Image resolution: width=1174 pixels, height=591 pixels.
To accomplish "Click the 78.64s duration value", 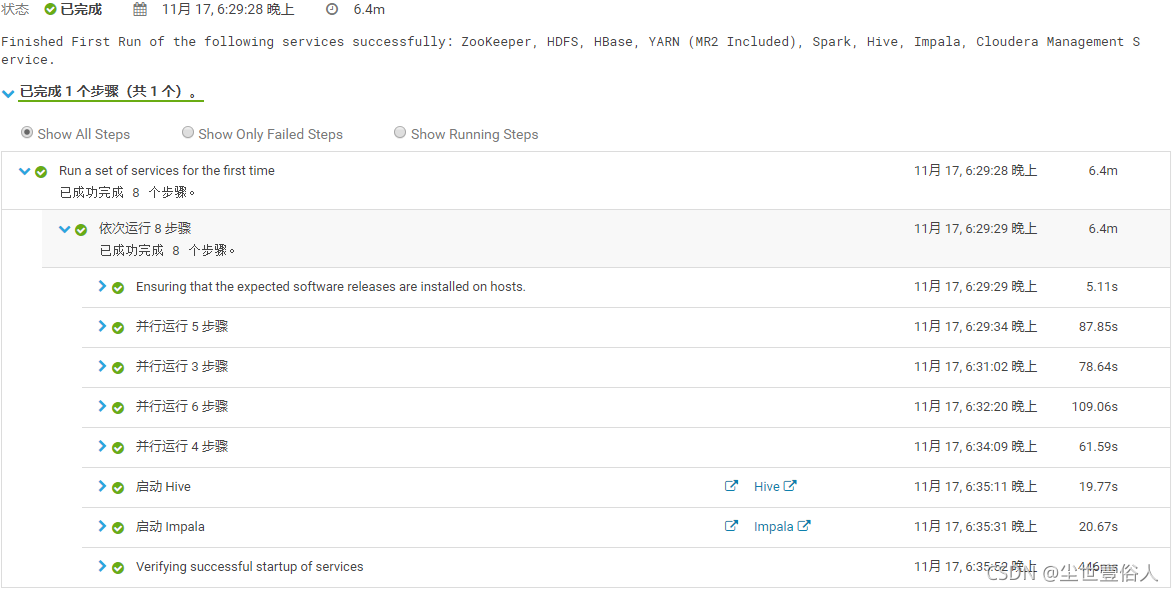I will (x=1098, y=367).
